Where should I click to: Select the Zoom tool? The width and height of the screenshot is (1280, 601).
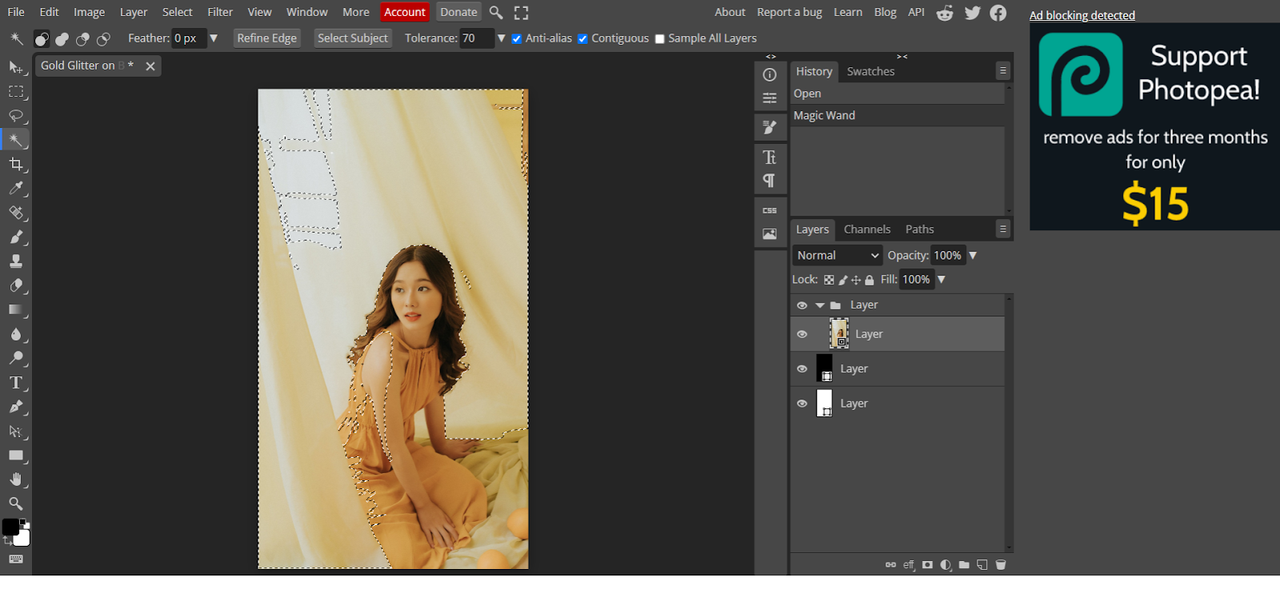point(16,504)
